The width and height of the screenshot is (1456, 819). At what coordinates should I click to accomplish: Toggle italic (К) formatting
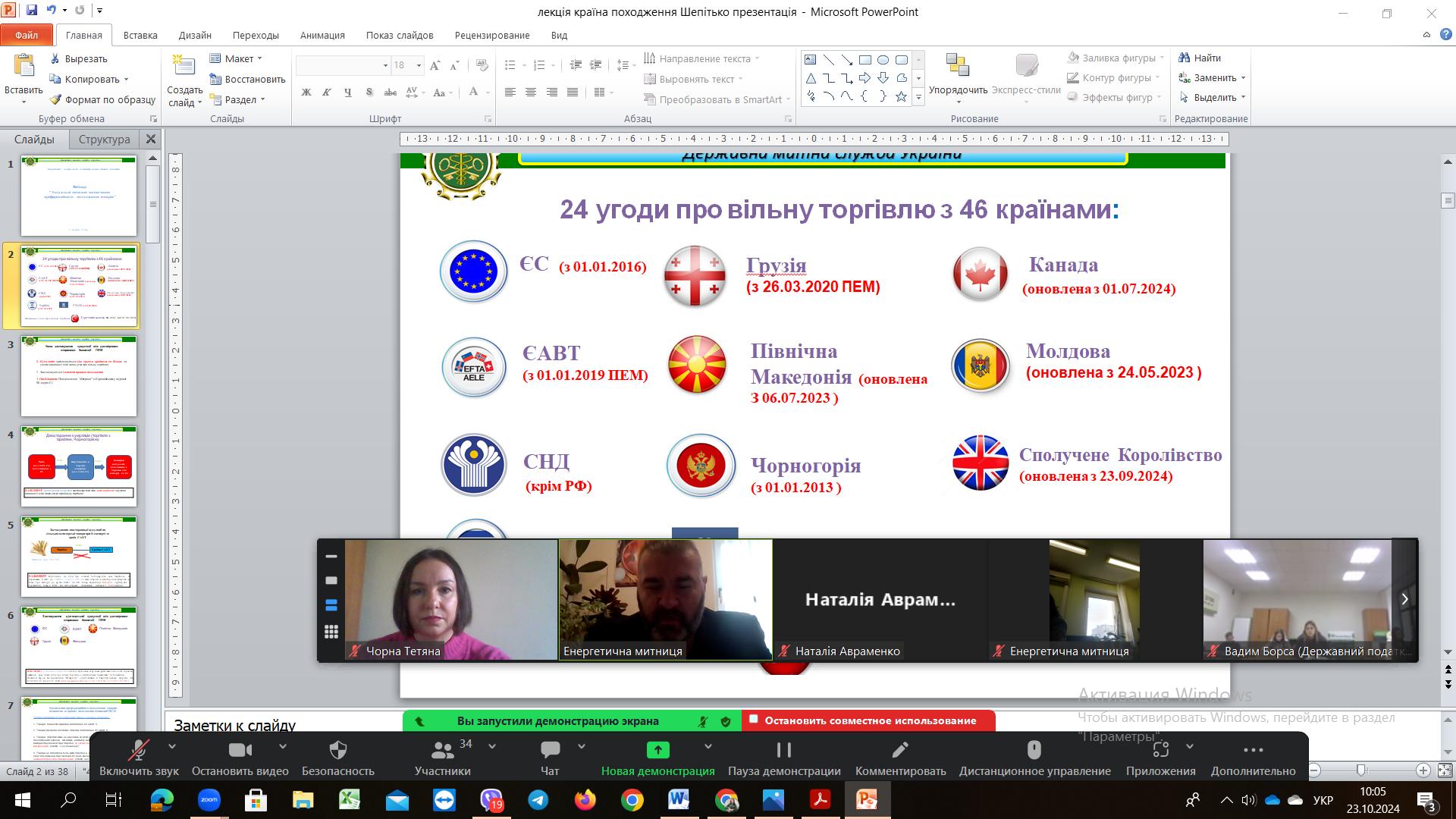[327, 93]
